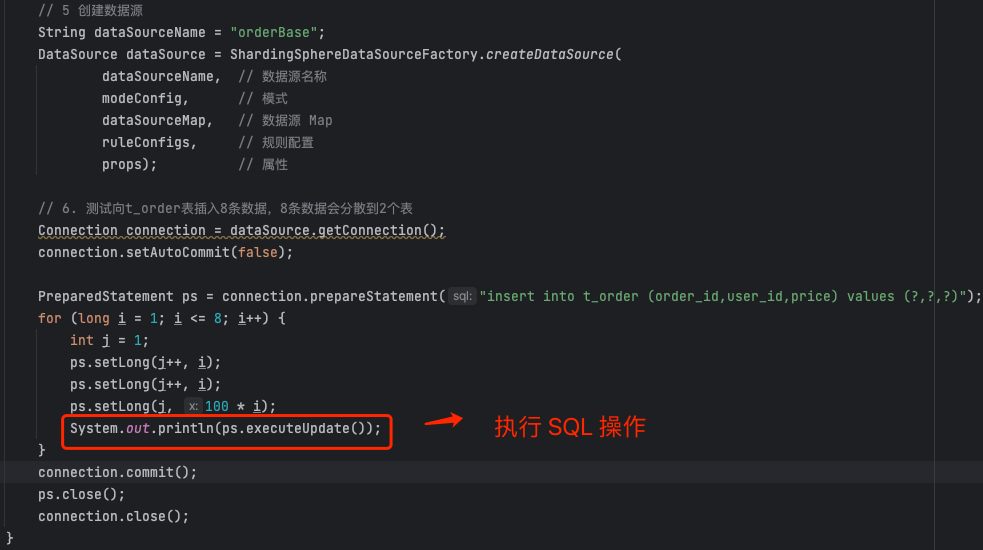Image resolution: width=983 pixels, height=550 pixels.
Task: Click the red "执行 SQL 操作" annotation text
Action: (570, 427)
